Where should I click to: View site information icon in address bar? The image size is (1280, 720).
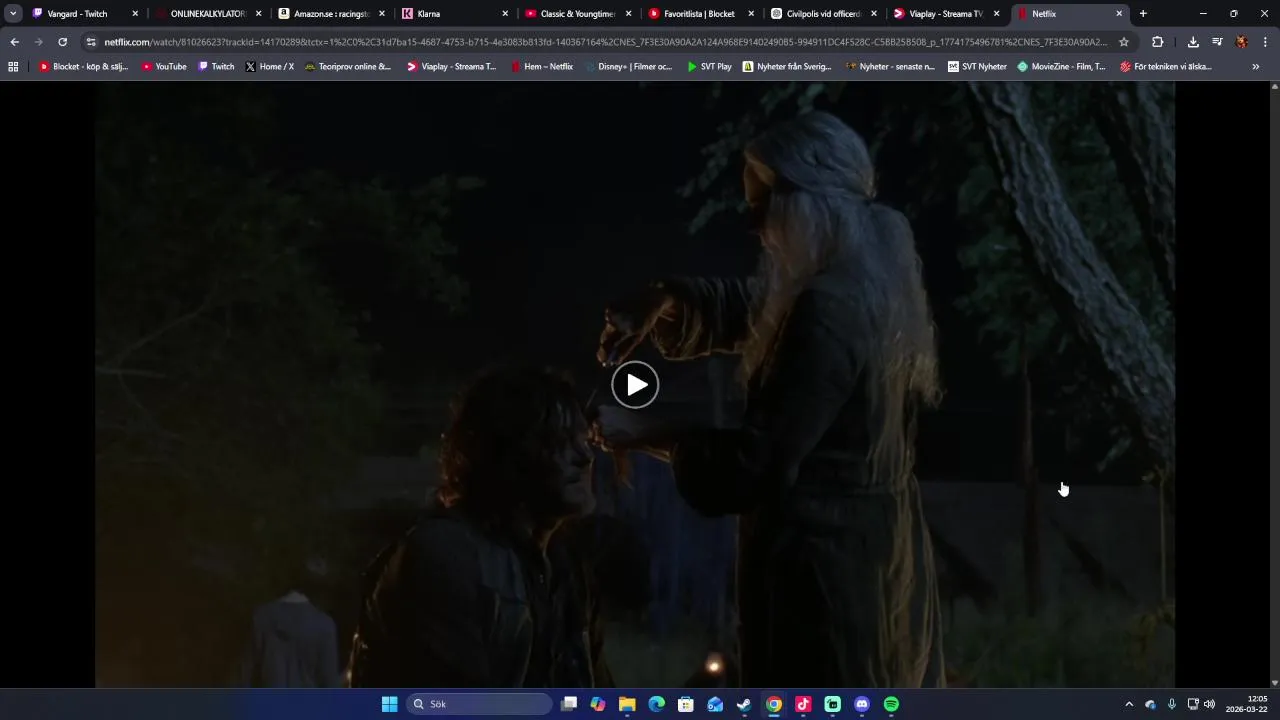91,42
